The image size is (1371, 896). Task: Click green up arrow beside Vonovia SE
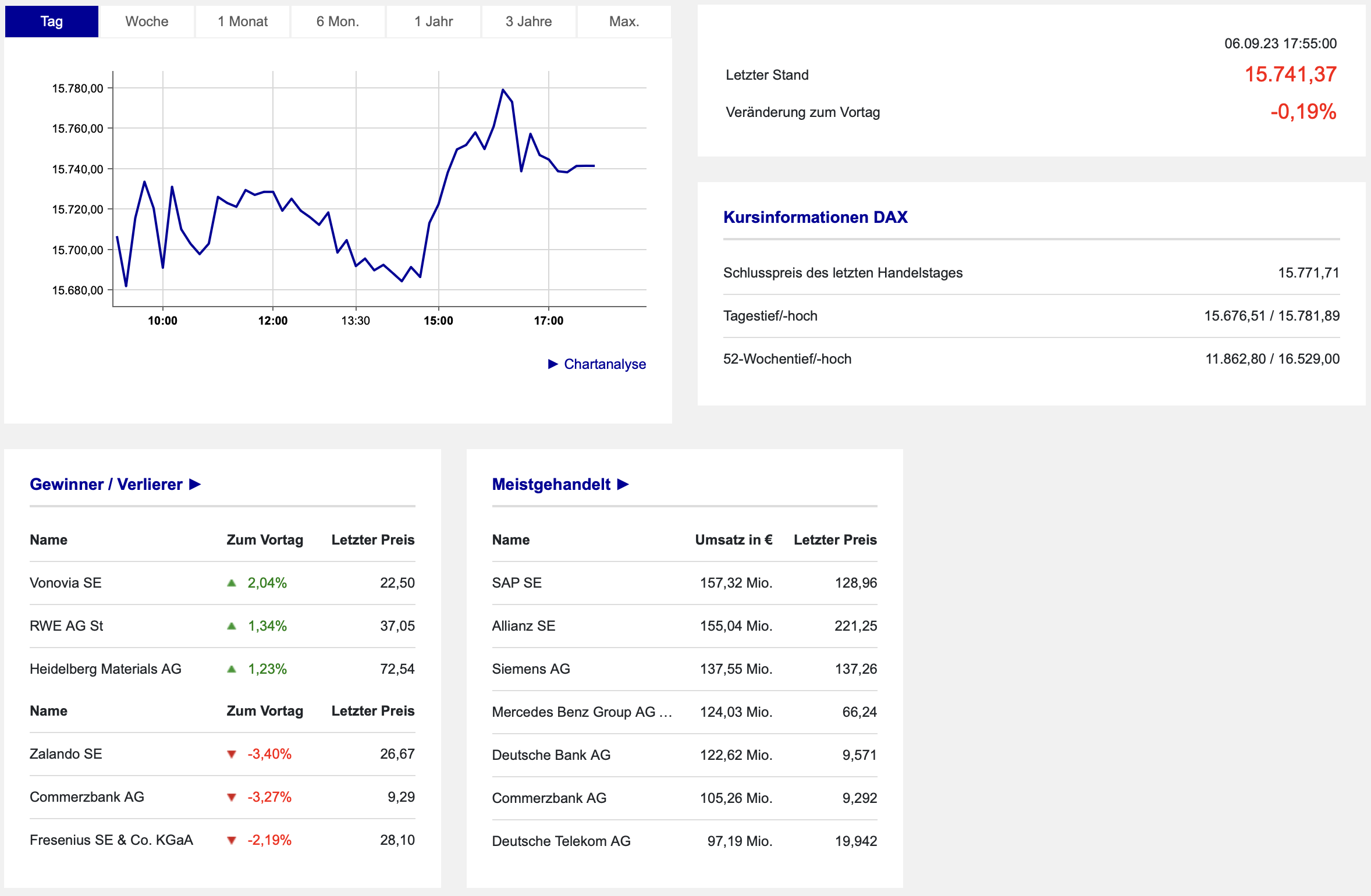232,583
